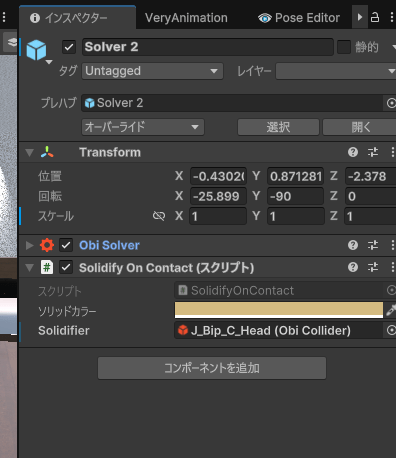This screenshot has width=396, height=458.
Task: Disable the Solidify On Contact checkbox
Action: point(66,267)
